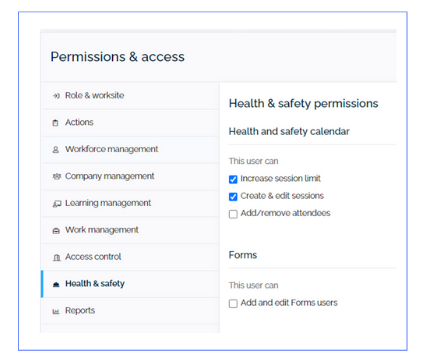
Task: Enable Add/remove attendees checkbox
Action: (233, 214)
